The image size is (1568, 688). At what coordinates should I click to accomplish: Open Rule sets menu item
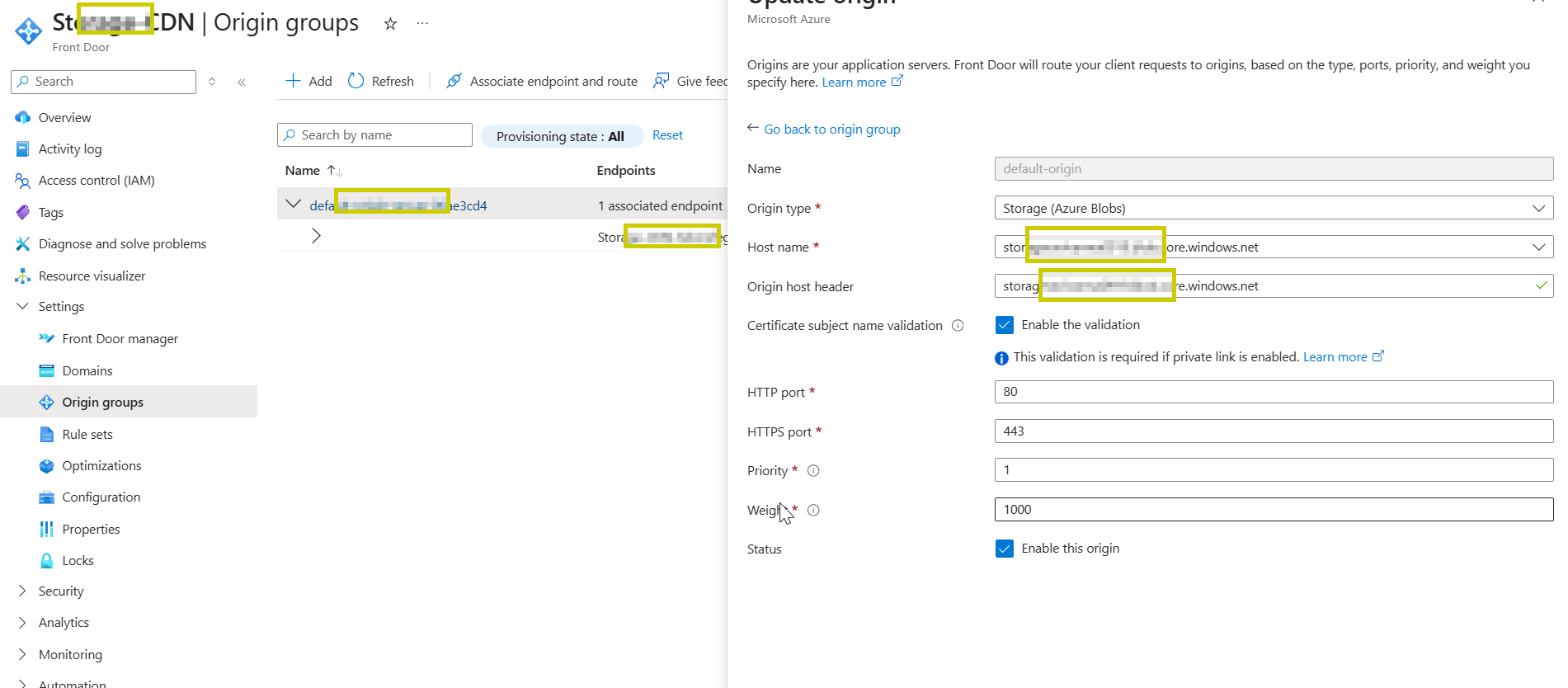[87, 435]
